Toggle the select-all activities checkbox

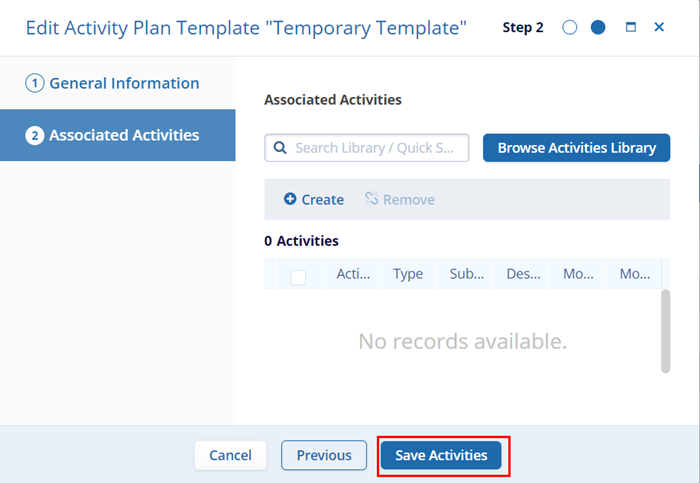point(298,277)
